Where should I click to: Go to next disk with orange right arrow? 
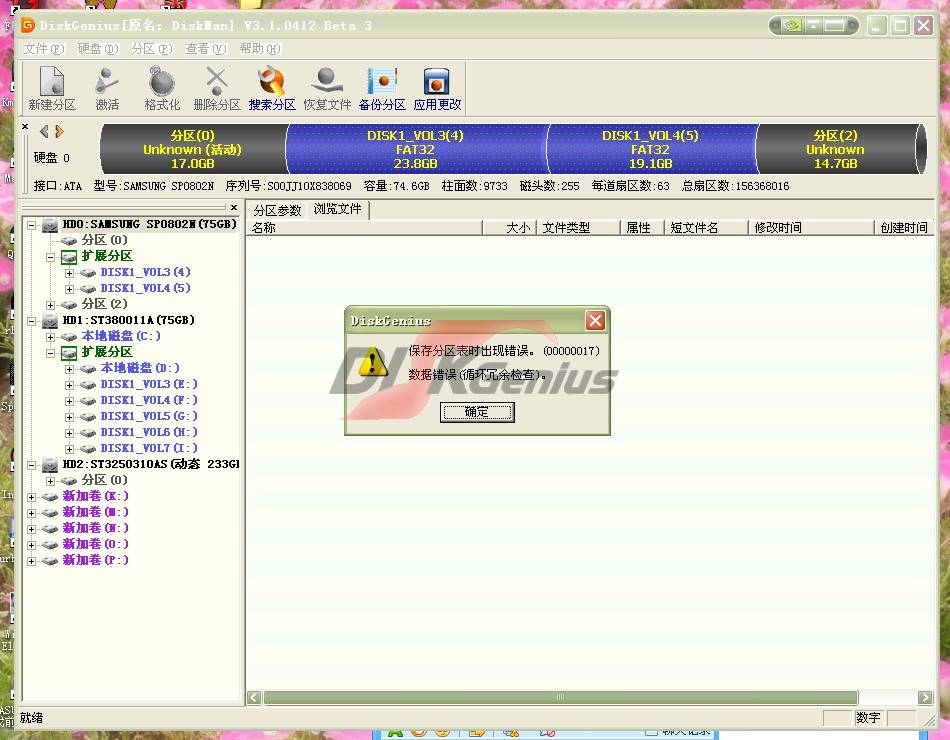59,132
